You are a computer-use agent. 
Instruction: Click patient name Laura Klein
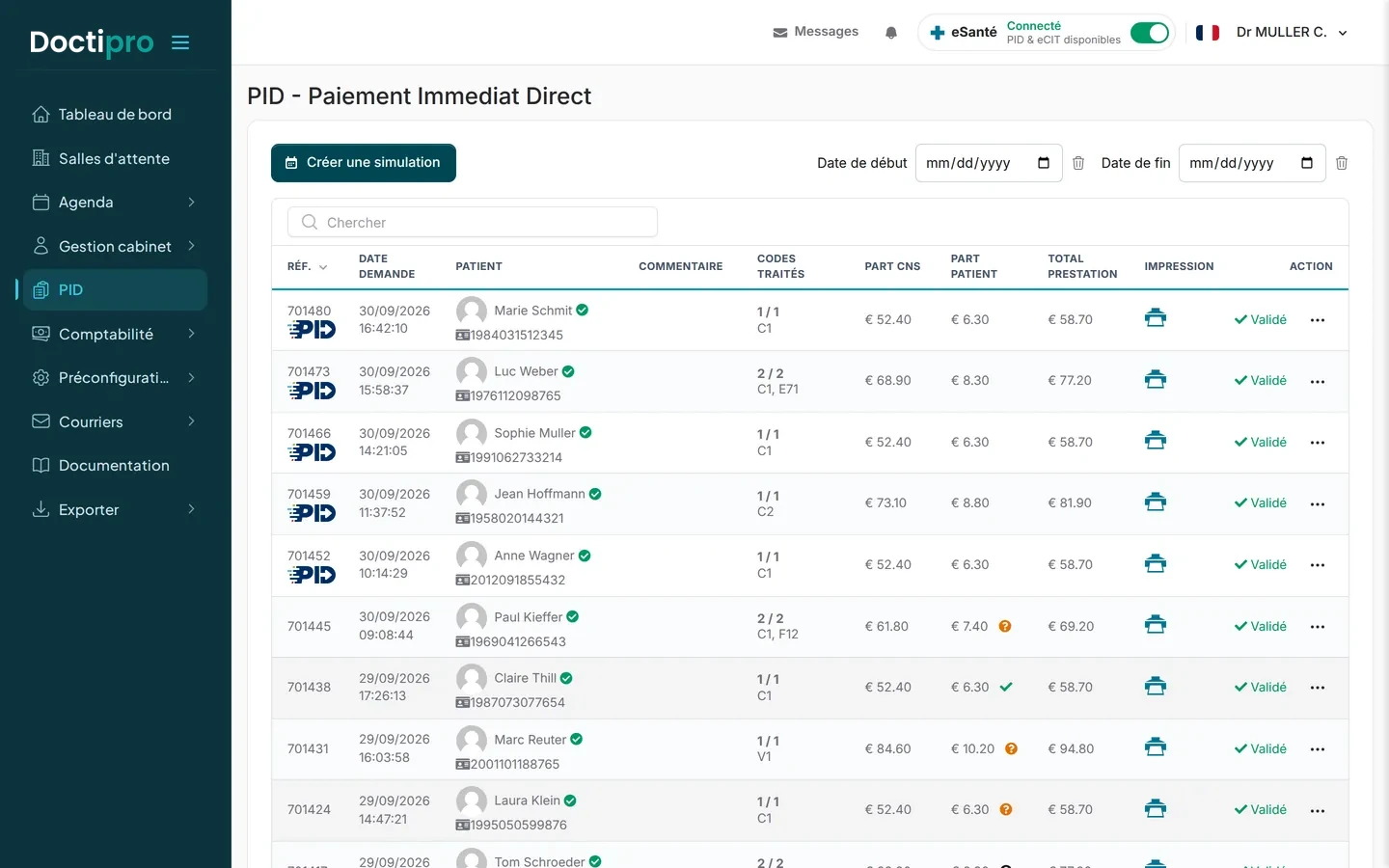[x=527, y=801]
